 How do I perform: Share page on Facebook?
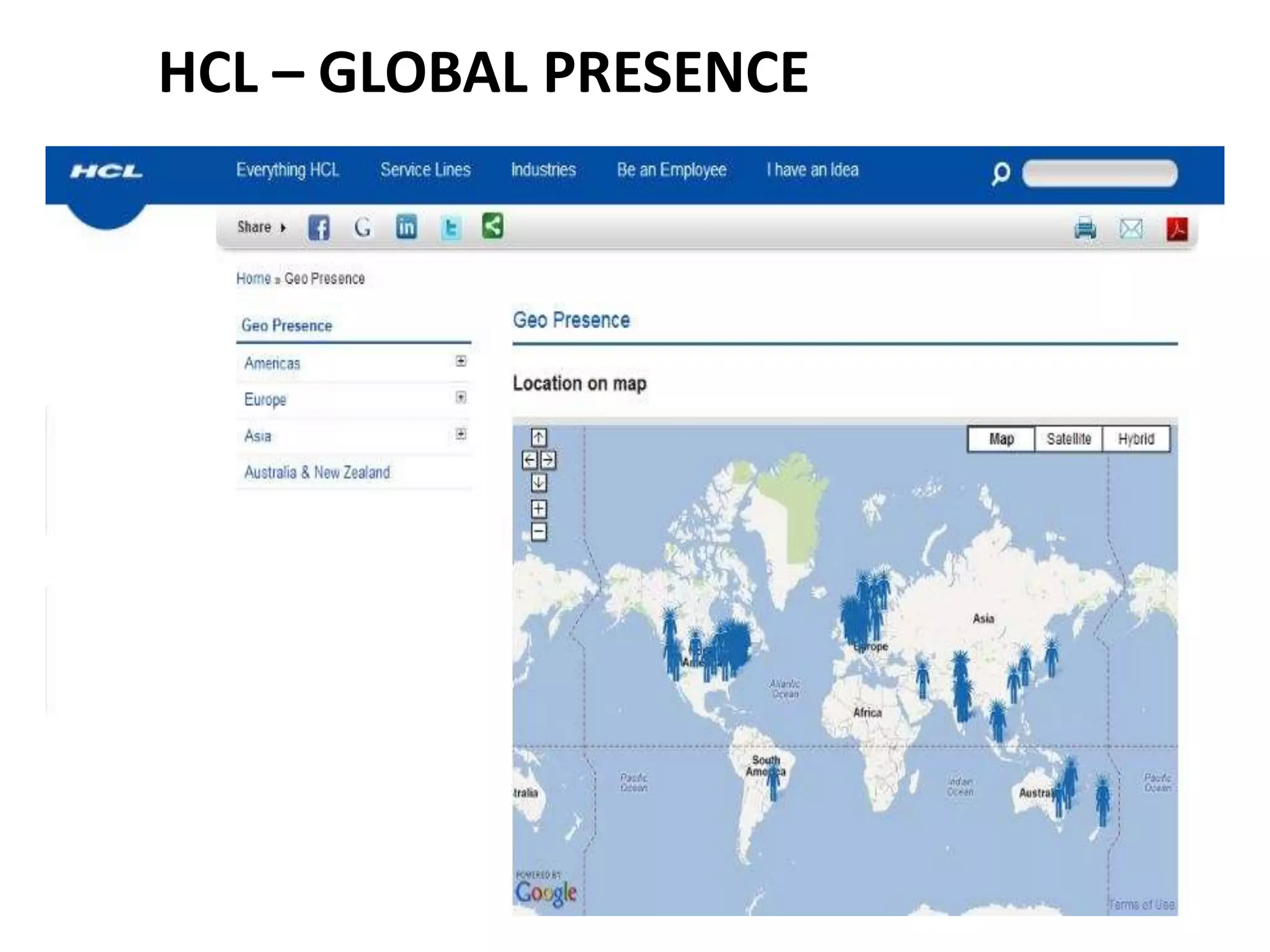pos(319,227)
